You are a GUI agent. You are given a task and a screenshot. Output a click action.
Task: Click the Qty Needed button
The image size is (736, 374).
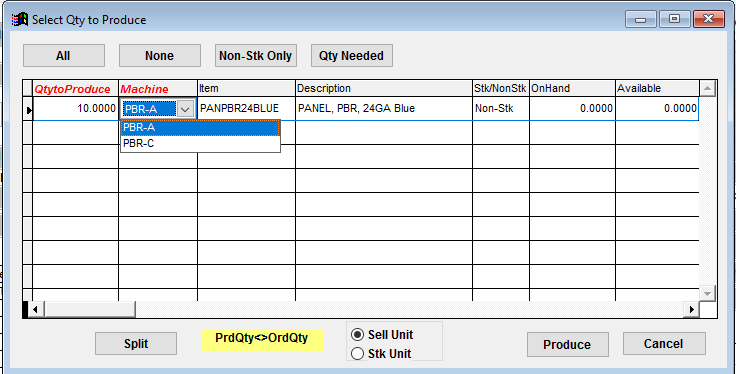pos(352,56)
